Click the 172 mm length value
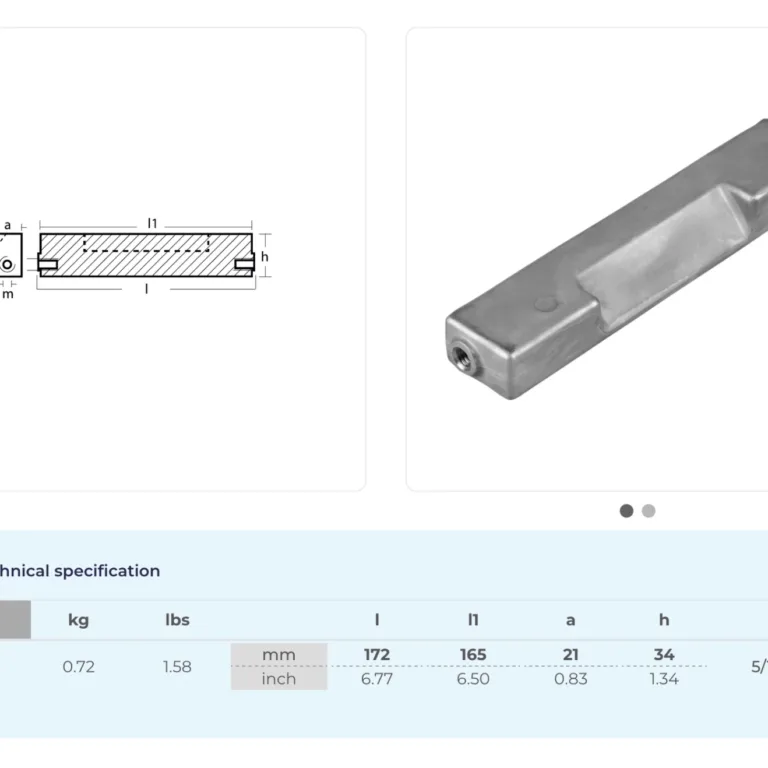The image size is (768, 768). (377, 655)
